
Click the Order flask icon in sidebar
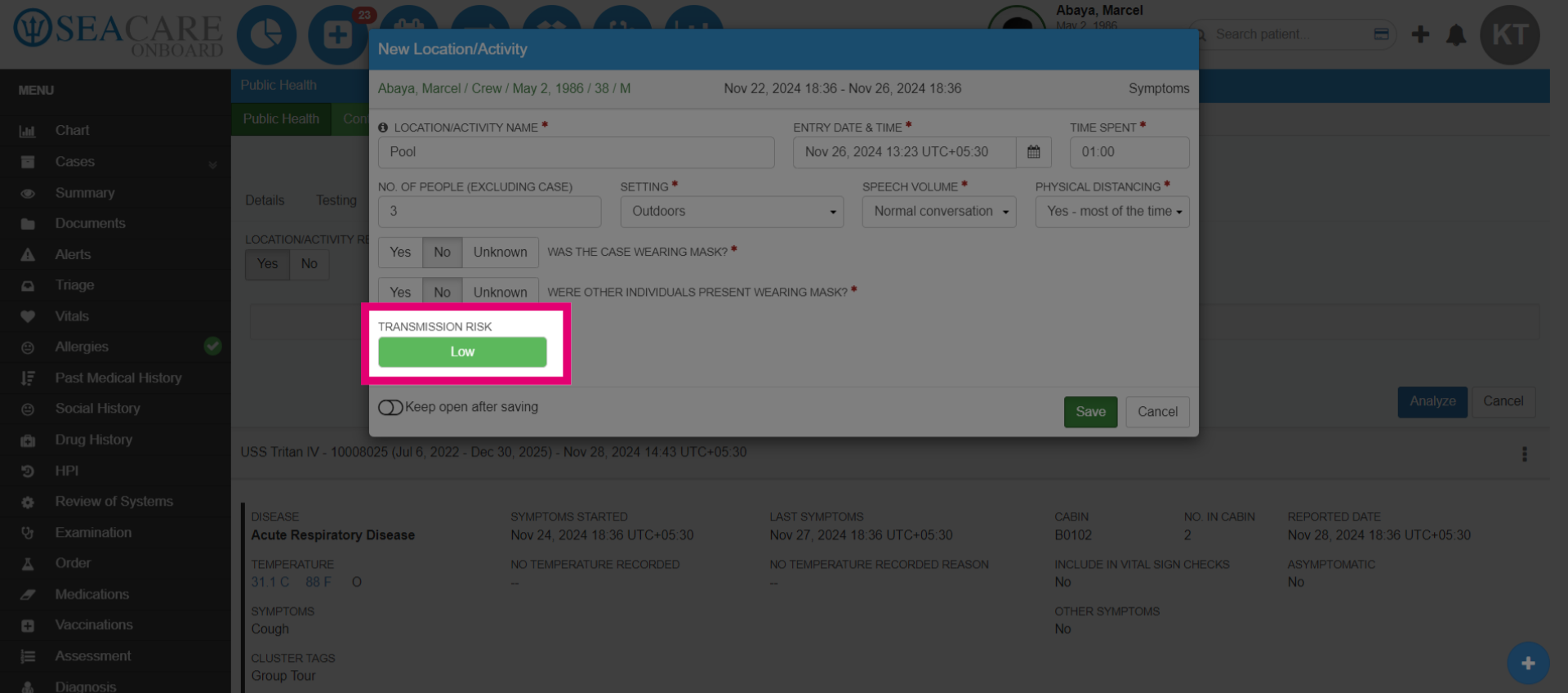(28, 564)
